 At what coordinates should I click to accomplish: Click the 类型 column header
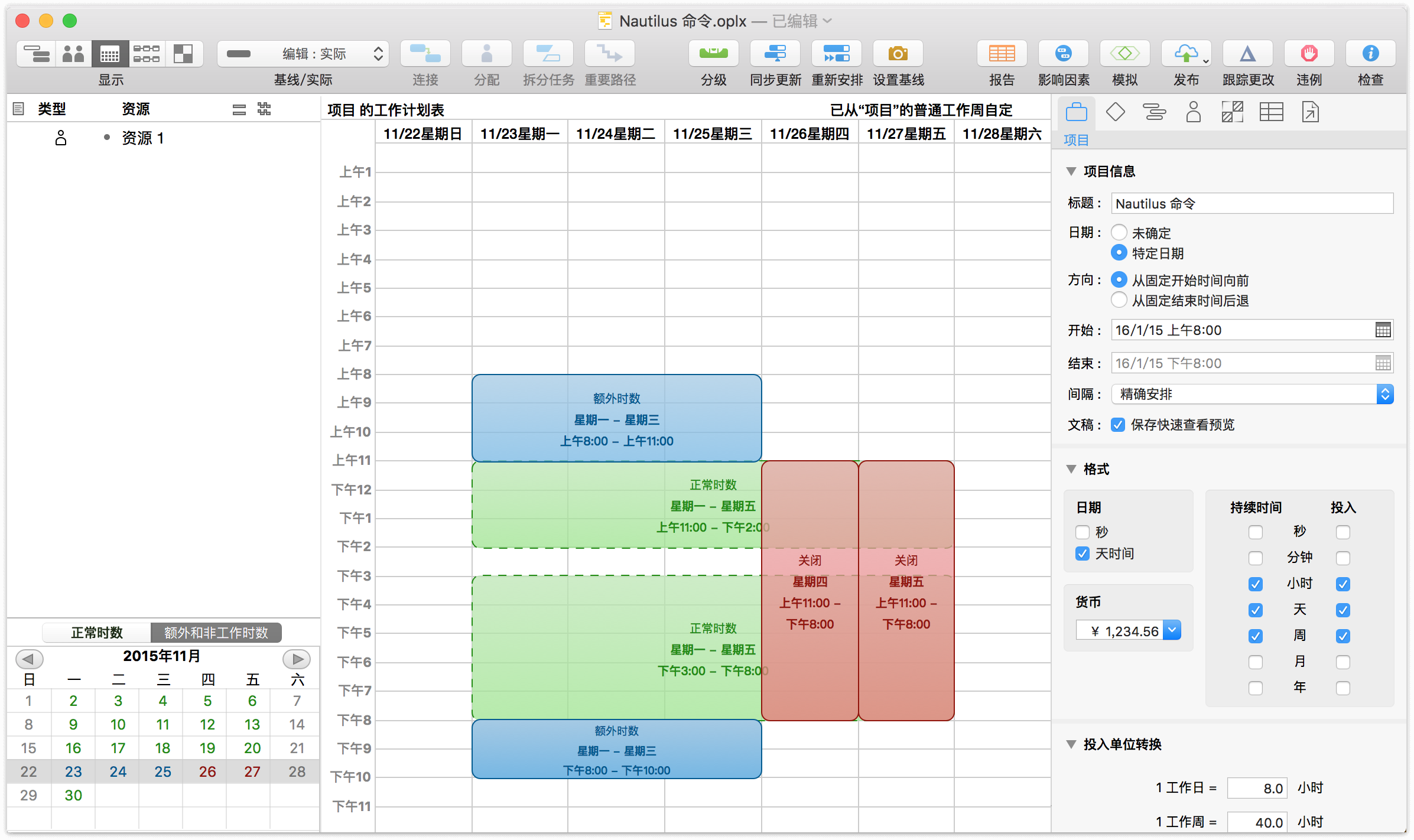(x=52, y=109)
